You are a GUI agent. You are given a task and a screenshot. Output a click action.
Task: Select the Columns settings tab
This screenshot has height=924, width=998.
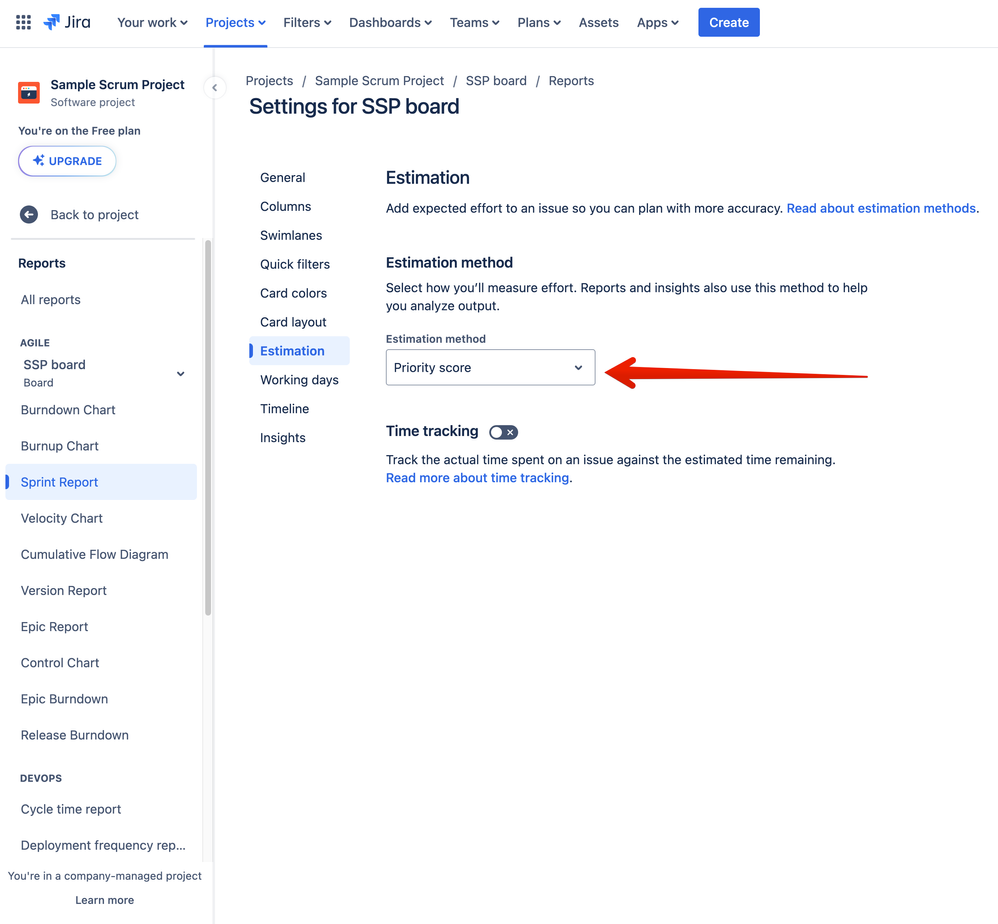coord(285,206)
